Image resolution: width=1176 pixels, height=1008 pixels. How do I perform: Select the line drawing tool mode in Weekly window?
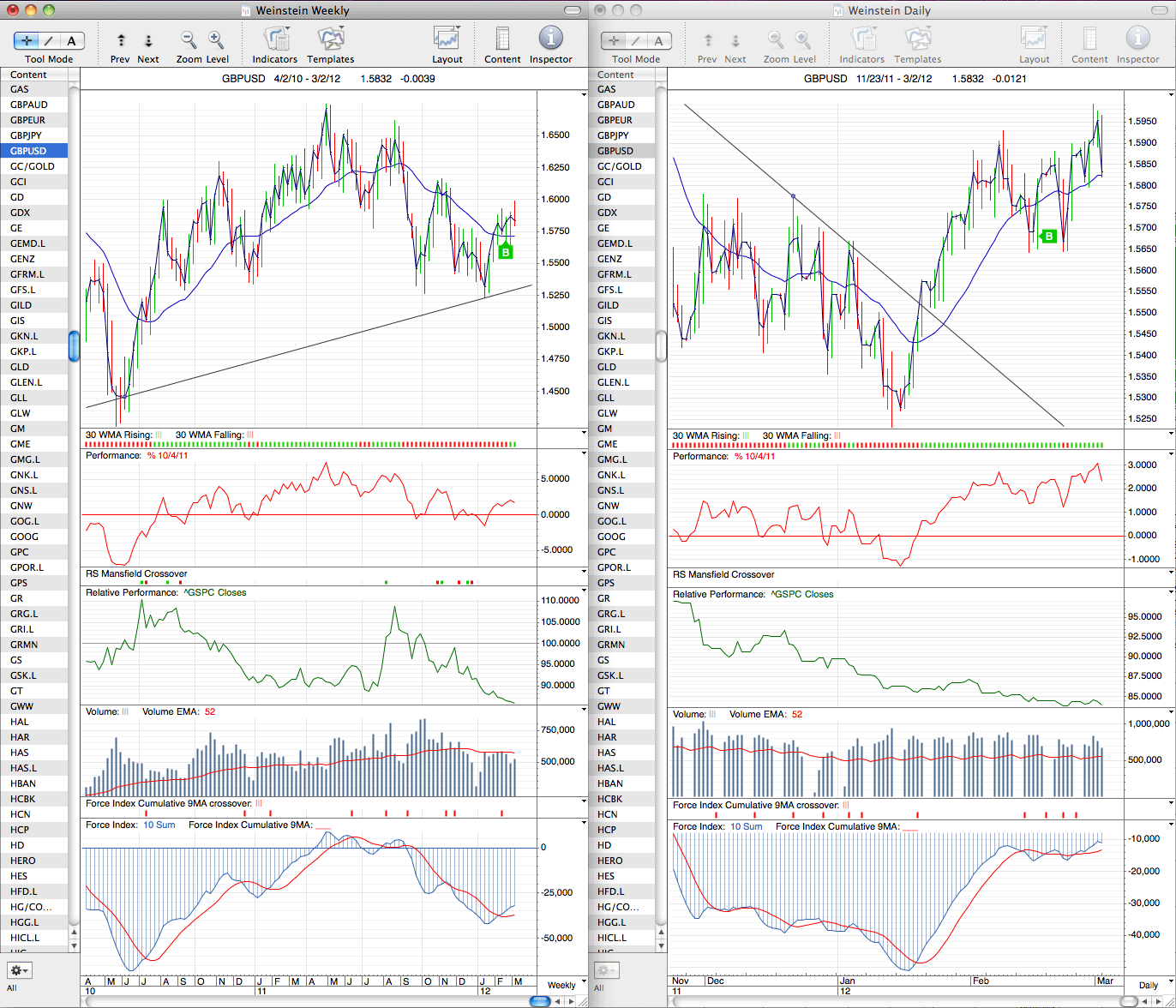[49, 41]
